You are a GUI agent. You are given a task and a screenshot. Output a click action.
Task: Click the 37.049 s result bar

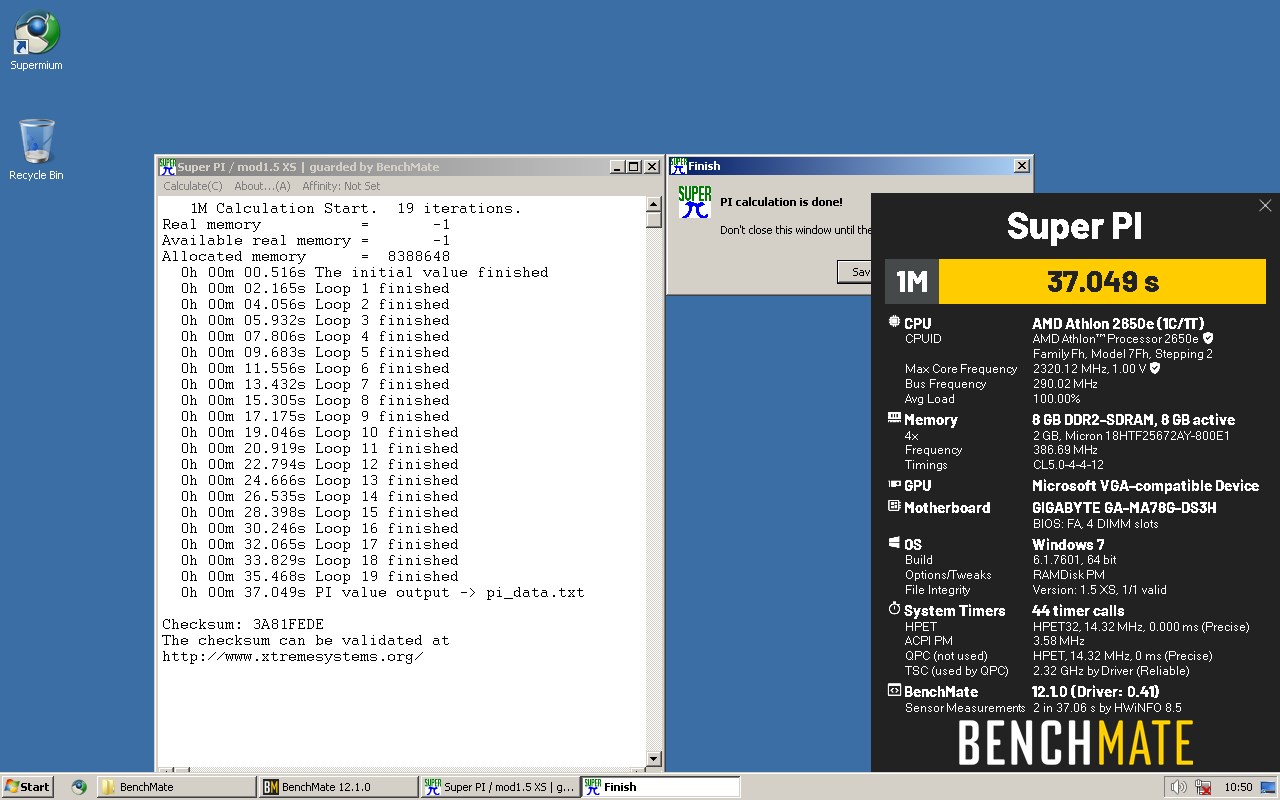[x=1103, y=281]
